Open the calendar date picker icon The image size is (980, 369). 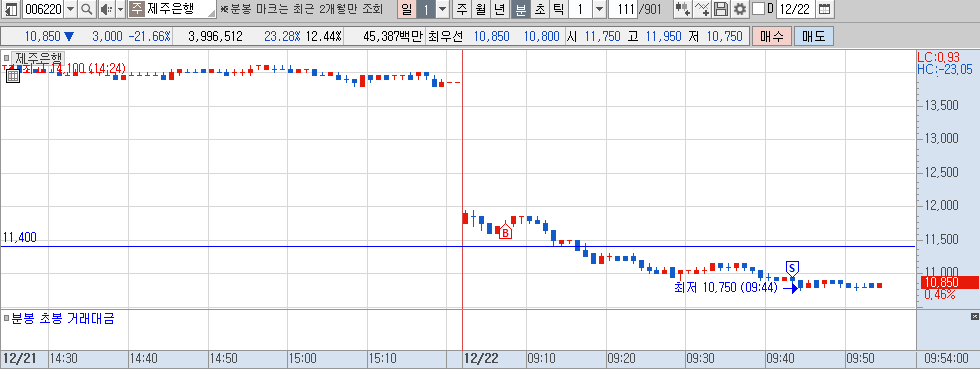825,9
